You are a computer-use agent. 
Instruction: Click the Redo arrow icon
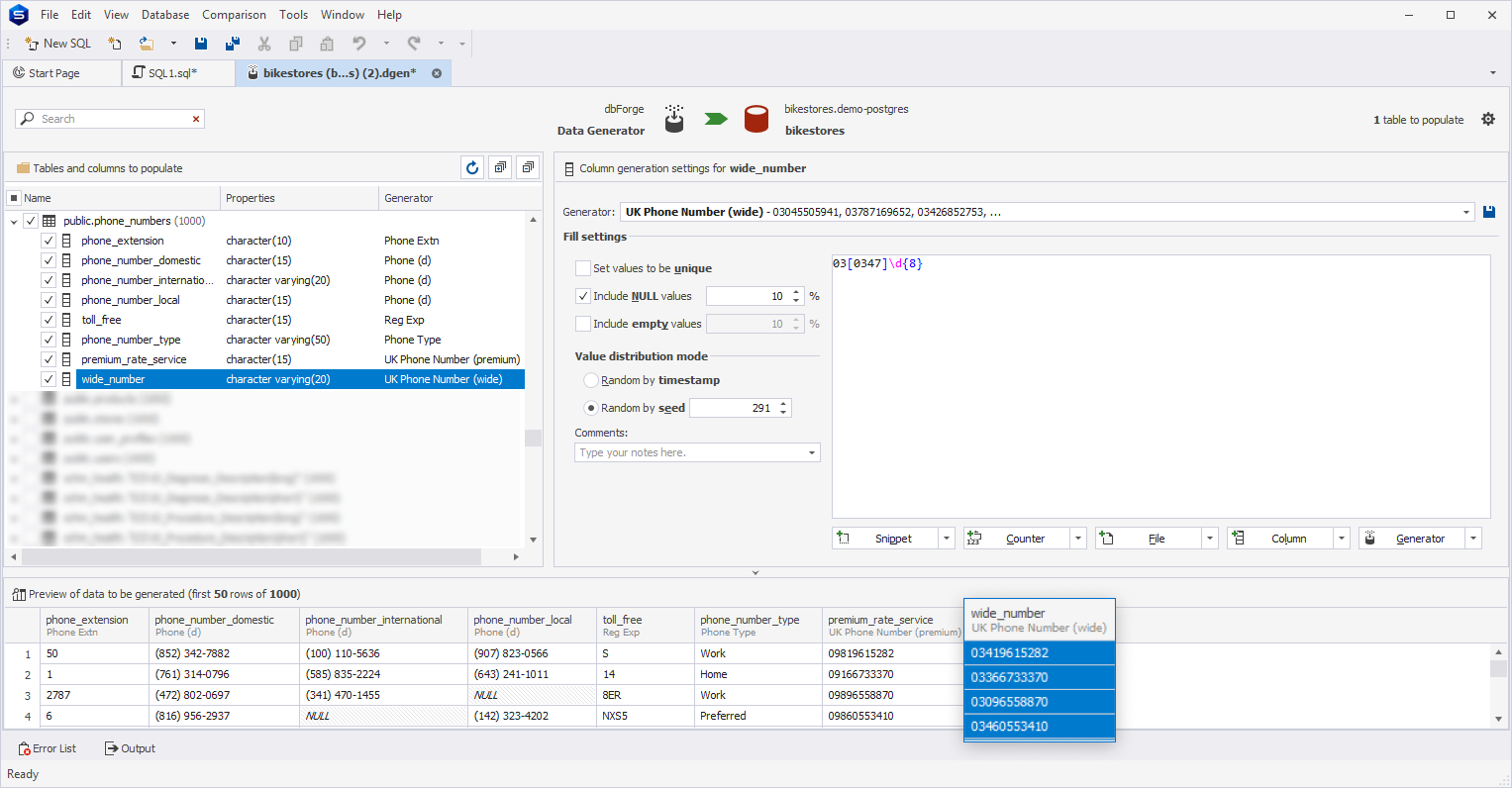pos(414,44)
